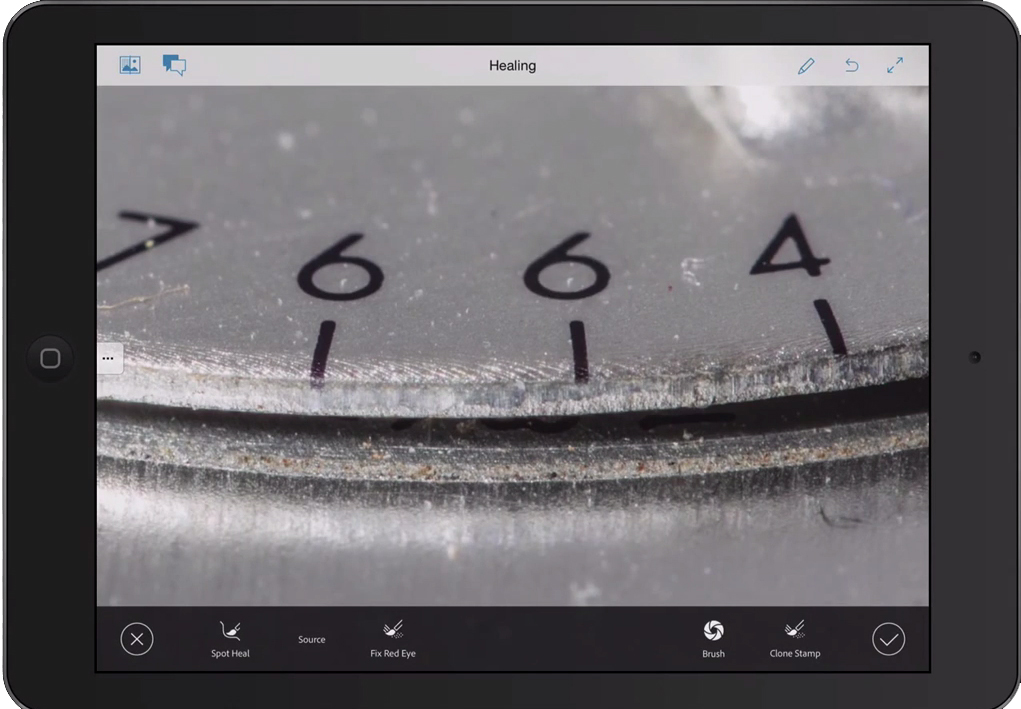The image size is (1021, 709).
Task: Tap the tick mark below the 4
Action: pos(830,327)
